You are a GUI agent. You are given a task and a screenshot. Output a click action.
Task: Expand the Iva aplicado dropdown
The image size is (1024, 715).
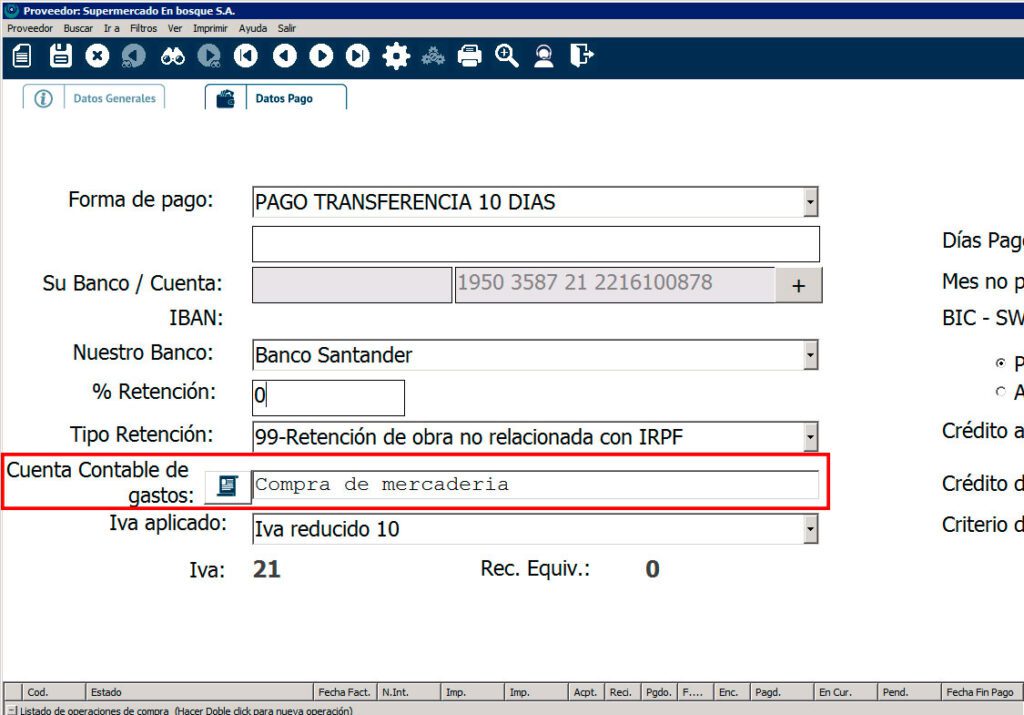(x=810, y=529)
